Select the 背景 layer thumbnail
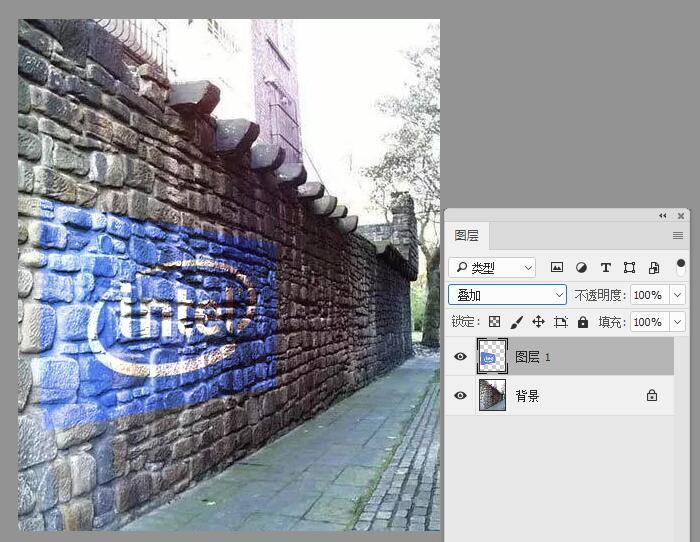700x542 pixels. click(492, 395)
